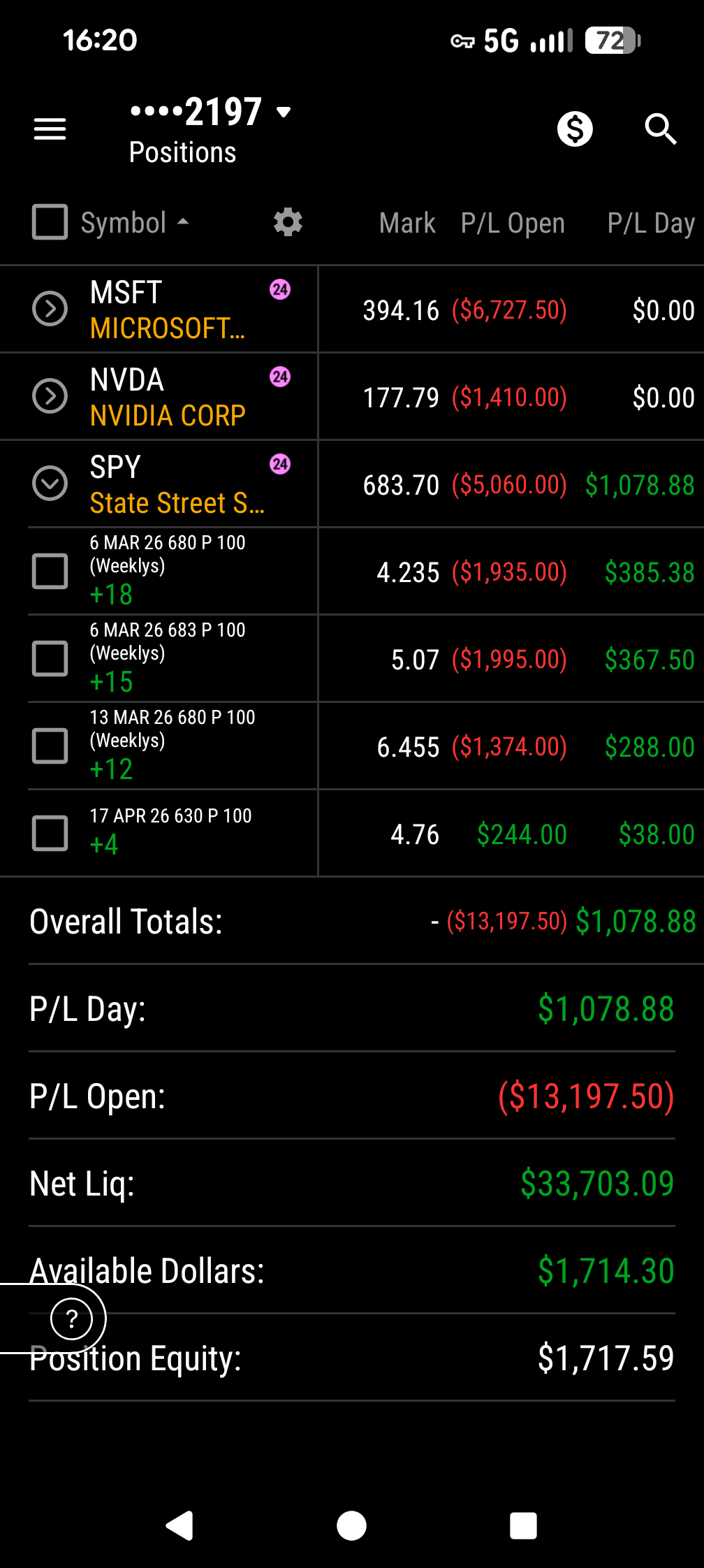Tap the dollar sign account icon
The image size is (704, 1568).
click(x=575, y=129)
